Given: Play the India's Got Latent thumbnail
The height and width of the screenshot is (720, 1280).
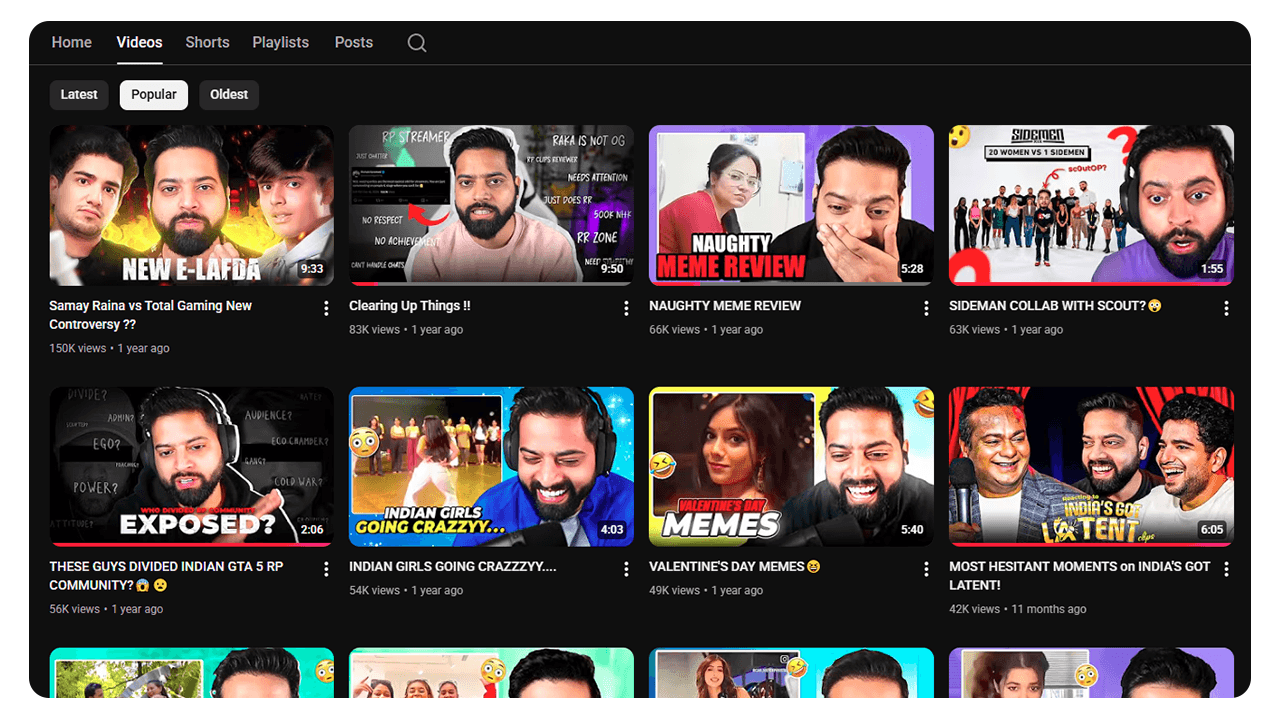Looking at the screenshot, I should (x=1091, y=467).
